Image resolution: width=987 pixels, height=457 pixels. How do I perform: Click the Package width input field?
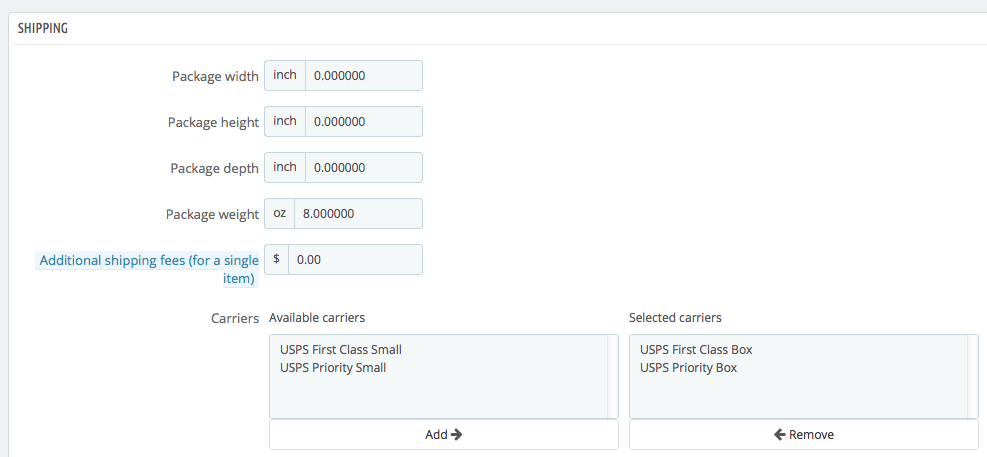364,76
